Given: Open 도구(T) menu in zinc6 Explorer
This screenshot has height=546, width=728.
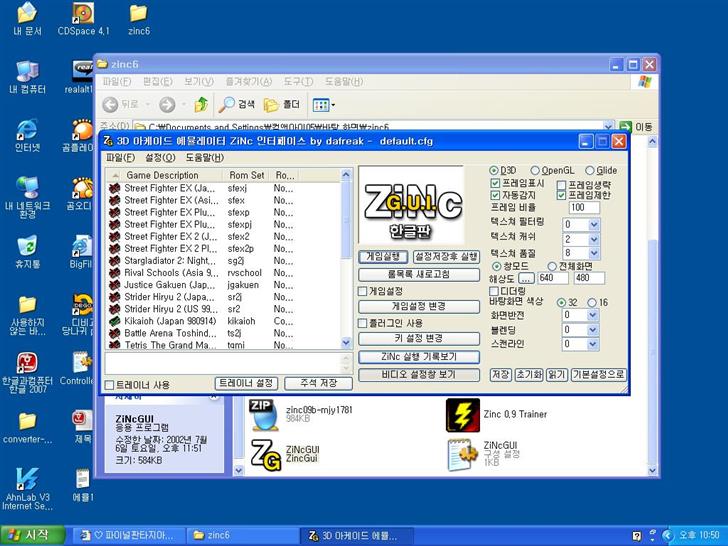Looking at the screenshot, I should pyautogui.click(x=298, y=82).
